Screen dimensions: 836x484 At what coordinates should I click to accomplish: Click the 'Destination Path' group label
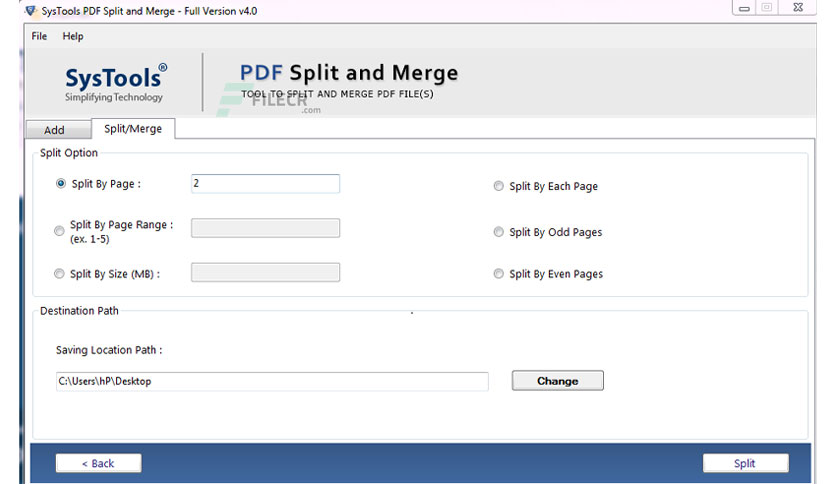point(79,311)
